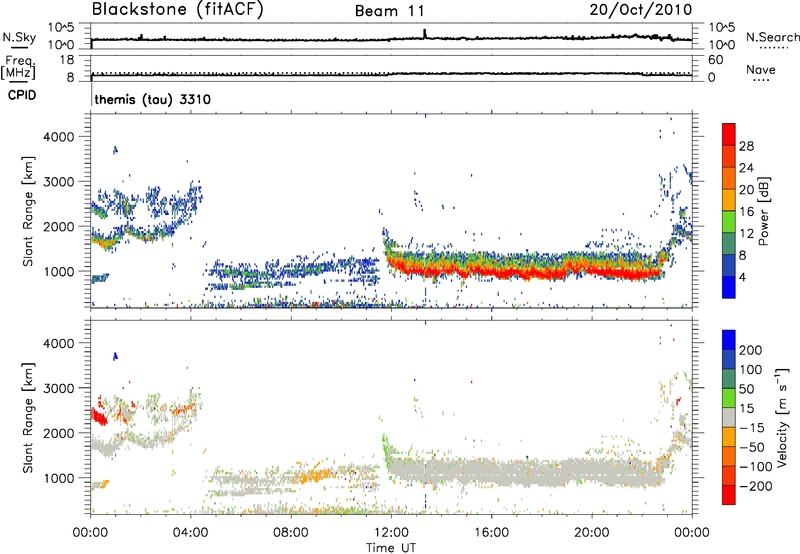Viewport: 800px width, 554px height.
Task: Click the 'Power [dB]' colorbar label
Action: (x=764, y=211)
